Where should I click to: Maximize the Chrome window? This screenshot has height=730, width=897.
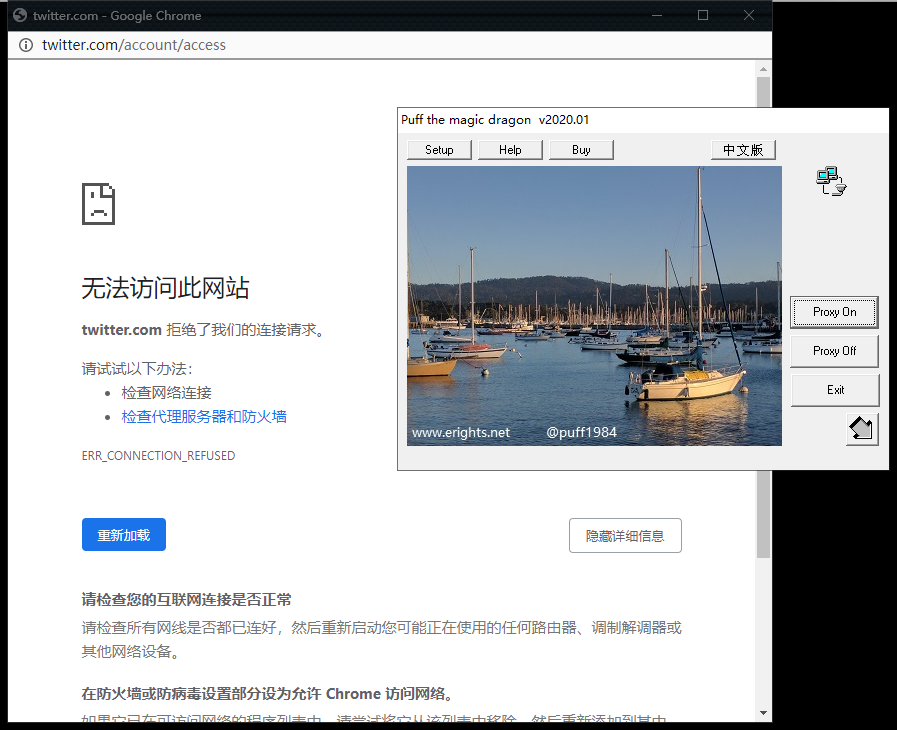(x=703, y=15)
